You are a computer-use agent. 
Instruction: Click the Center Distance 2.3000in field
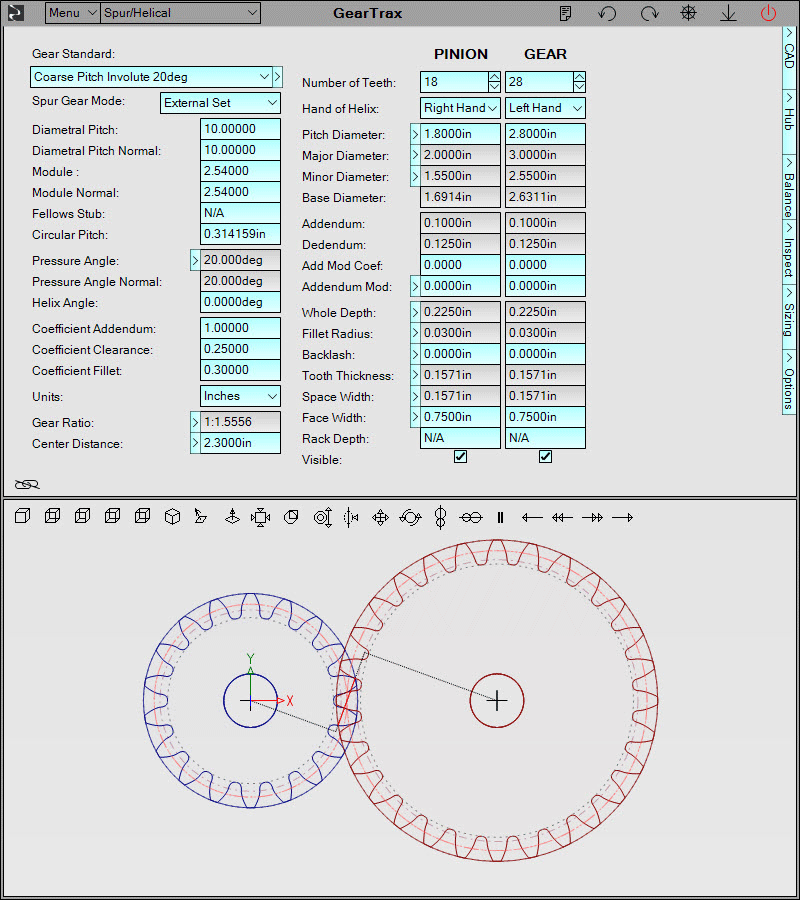coord(240,443)
